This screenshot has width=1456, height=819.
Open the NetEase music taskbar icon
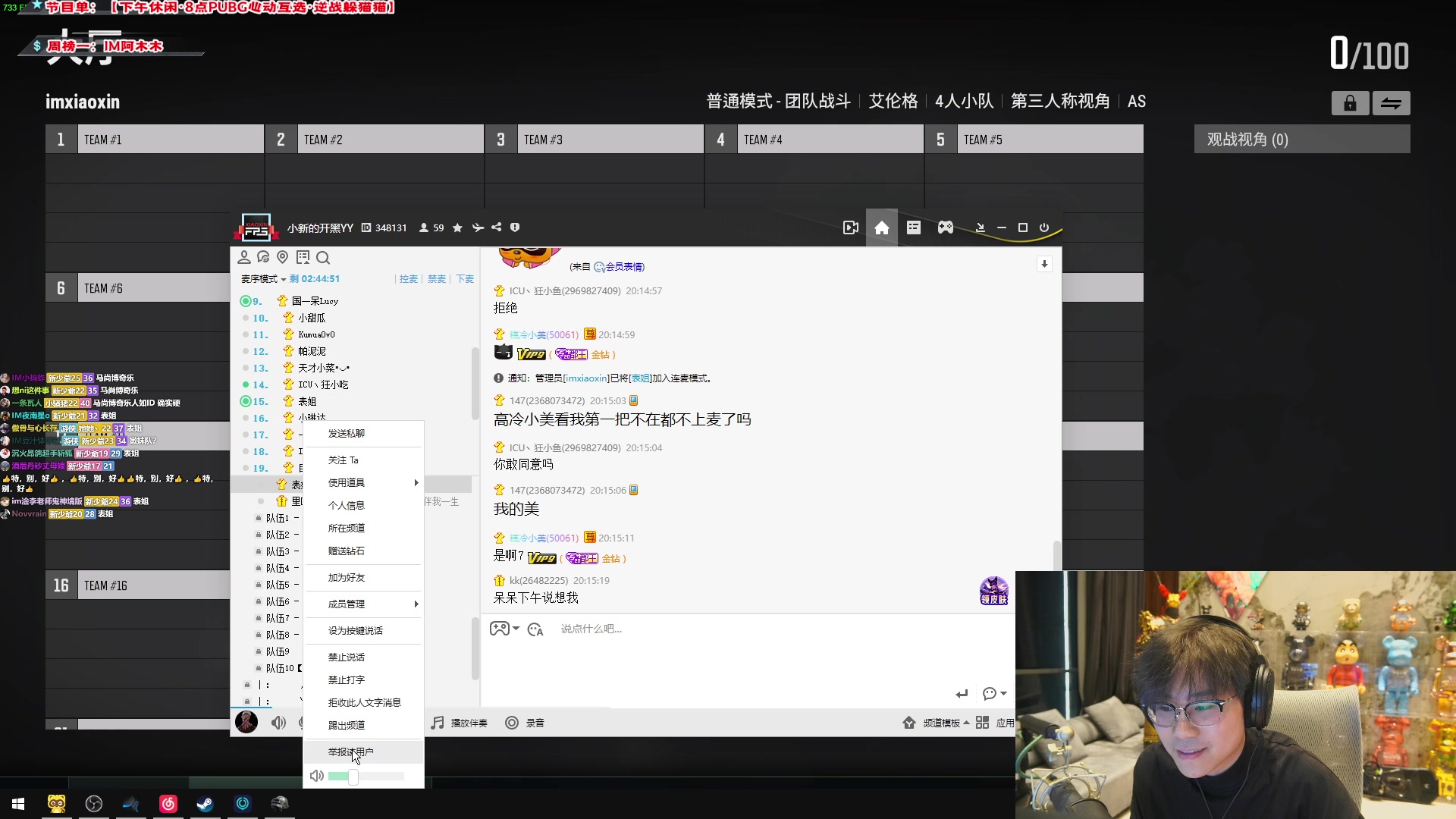pyautogui.click(x=168, y=804)
